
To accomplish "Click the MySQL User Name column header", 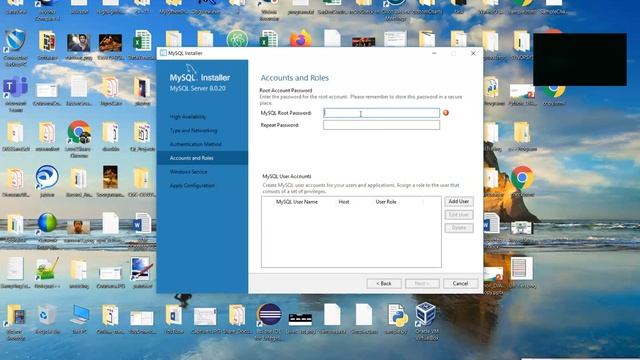I will [297, 202].
